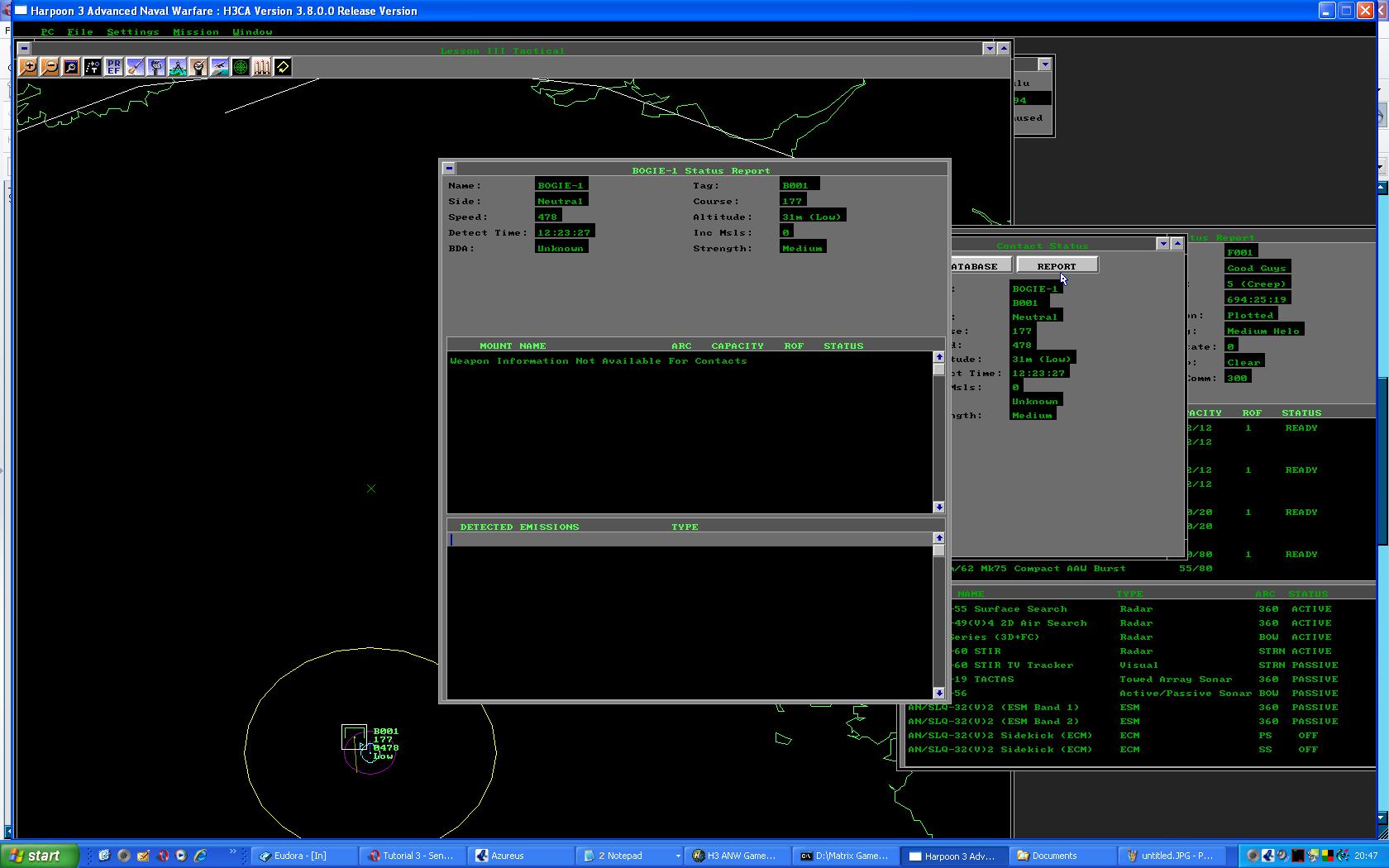Click the dotted track arrow toolbar icon

(92, 67)
